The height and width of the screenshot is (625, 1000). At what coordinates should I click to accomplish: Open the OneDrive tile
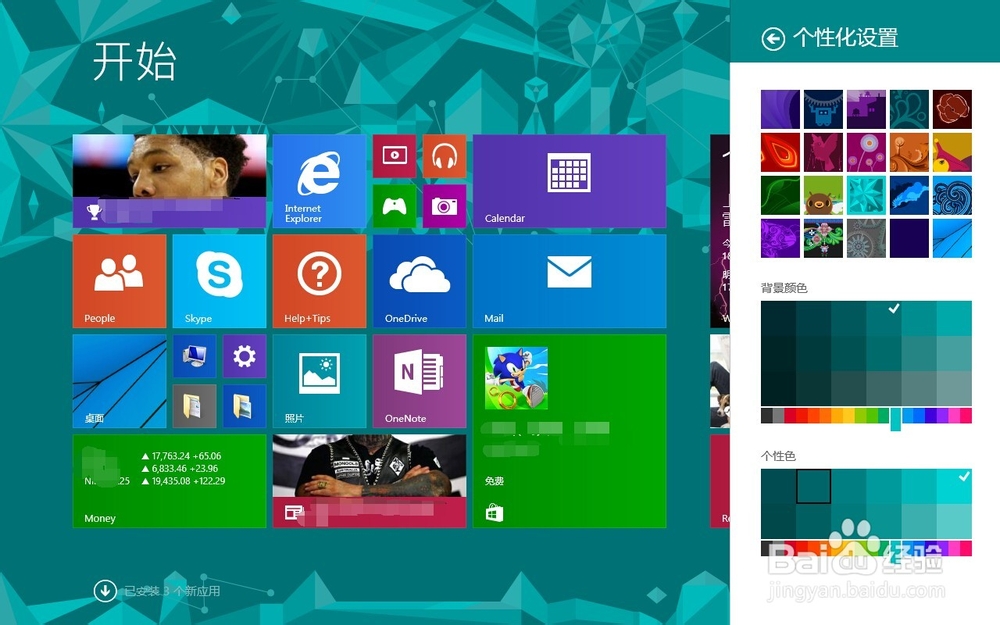pos(418,281)
